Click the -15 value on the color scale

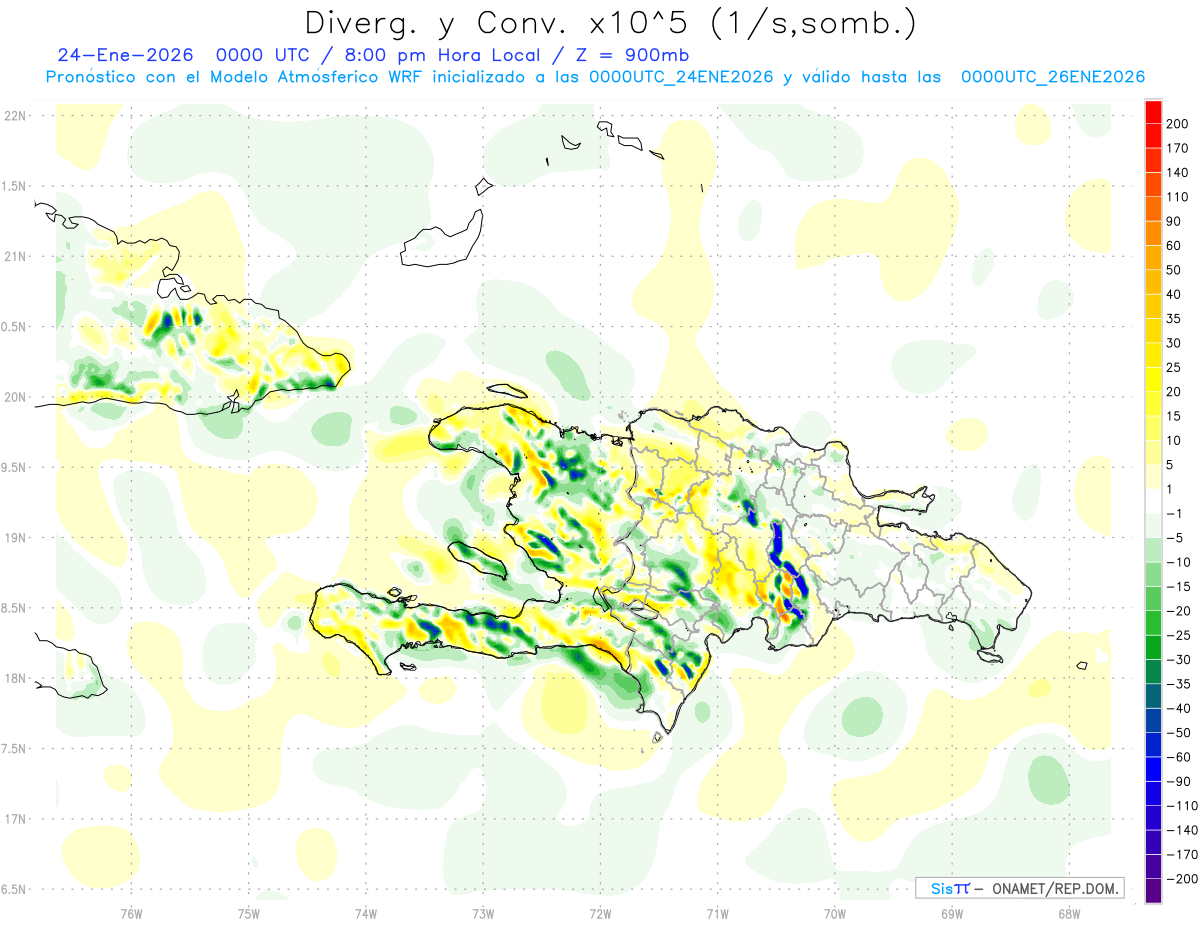tap(1177, 586)
